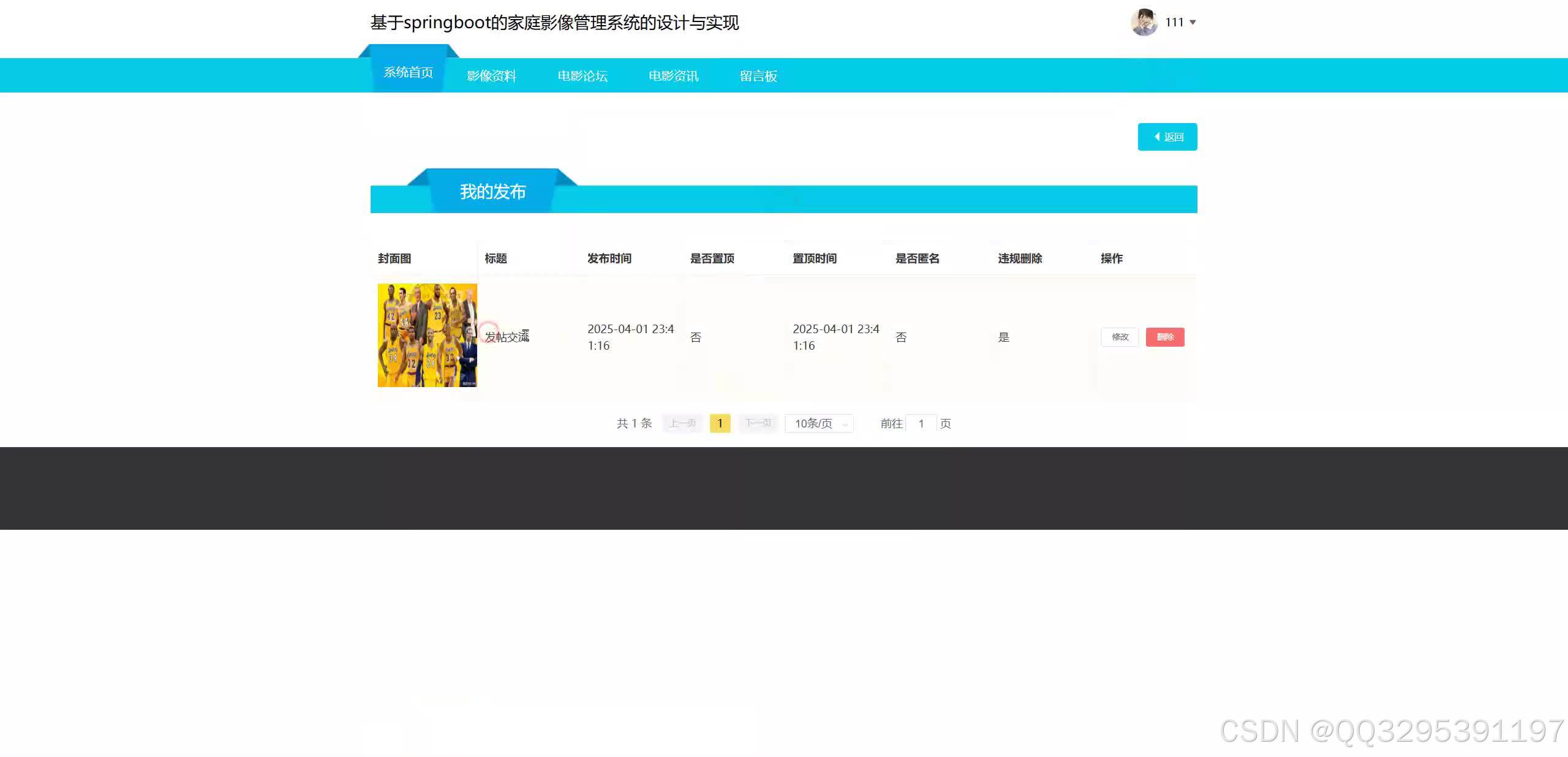Open the Lakers cover thumbnail image
The height and width of the screenshot is (757, 1568).
click(427, 335)
